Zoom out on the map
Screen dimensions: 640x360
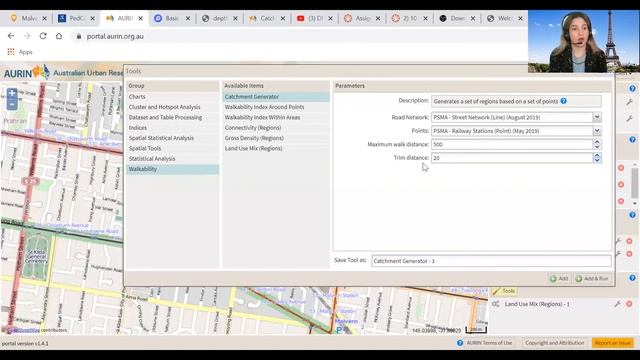[12, 104]
